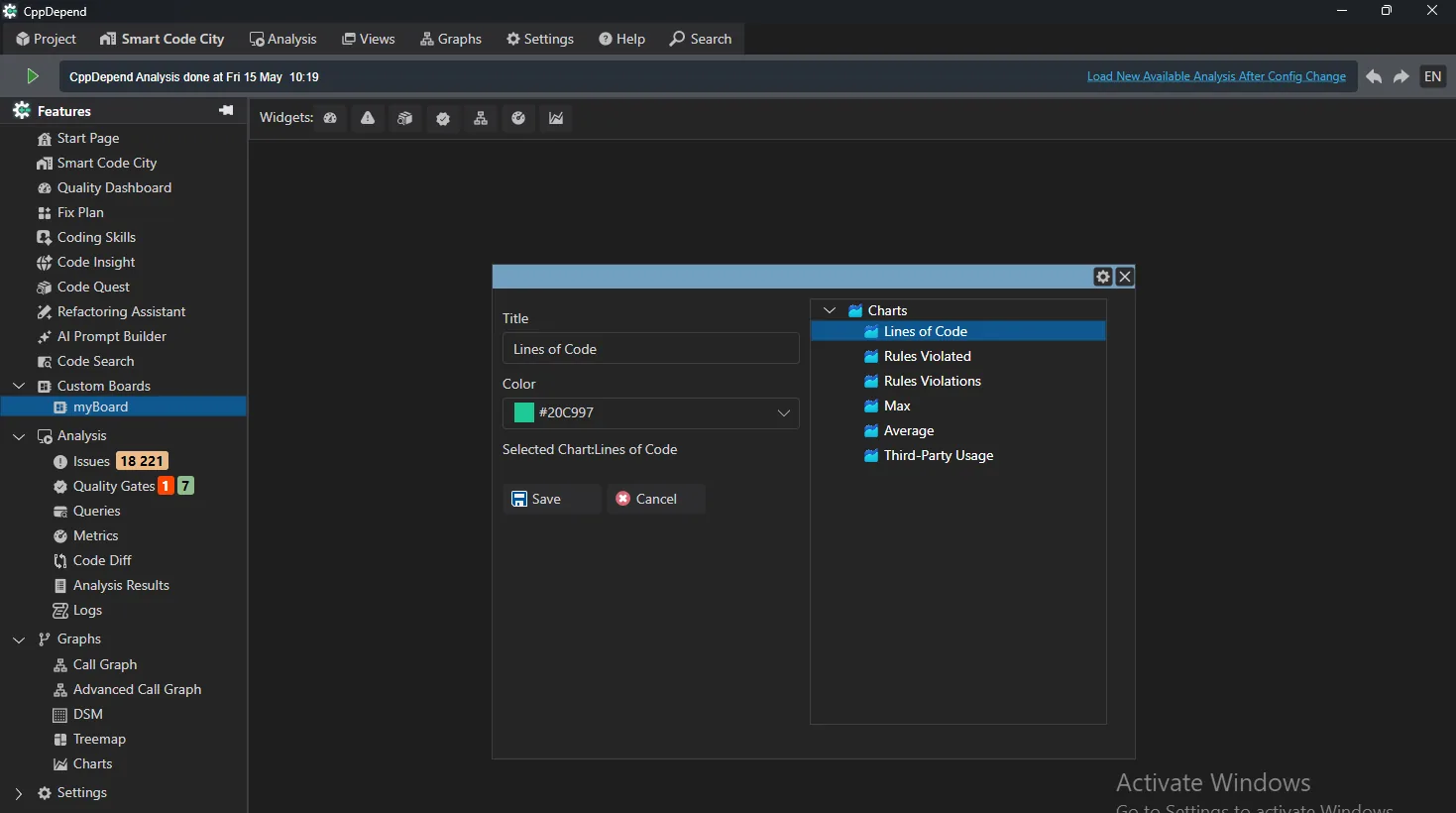The width and height of the screenshot is (1456, 813).
Task: Collapse the Custom Boards section
Action: tap(19, 386)
